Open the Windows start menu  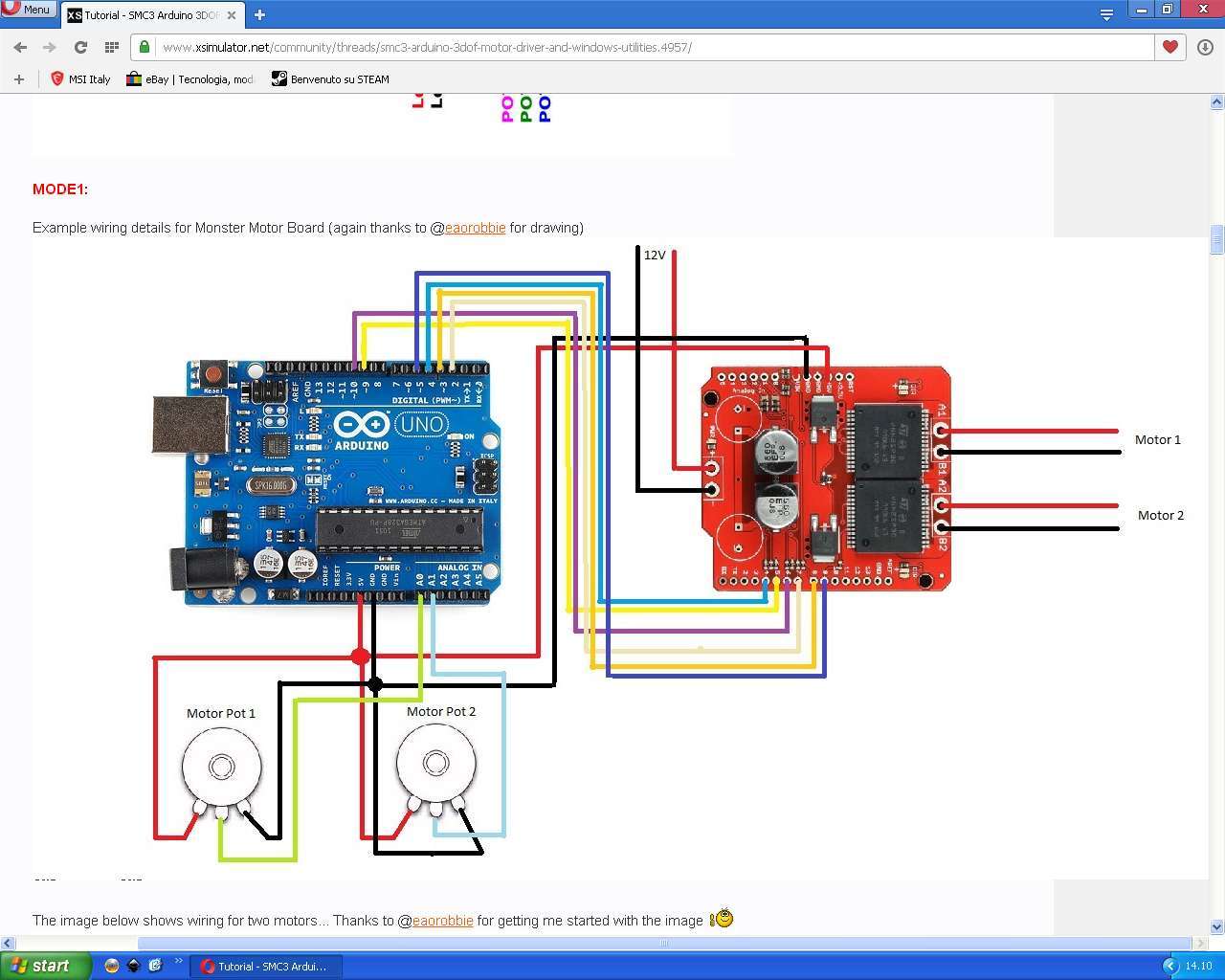(x=45, y=966)
